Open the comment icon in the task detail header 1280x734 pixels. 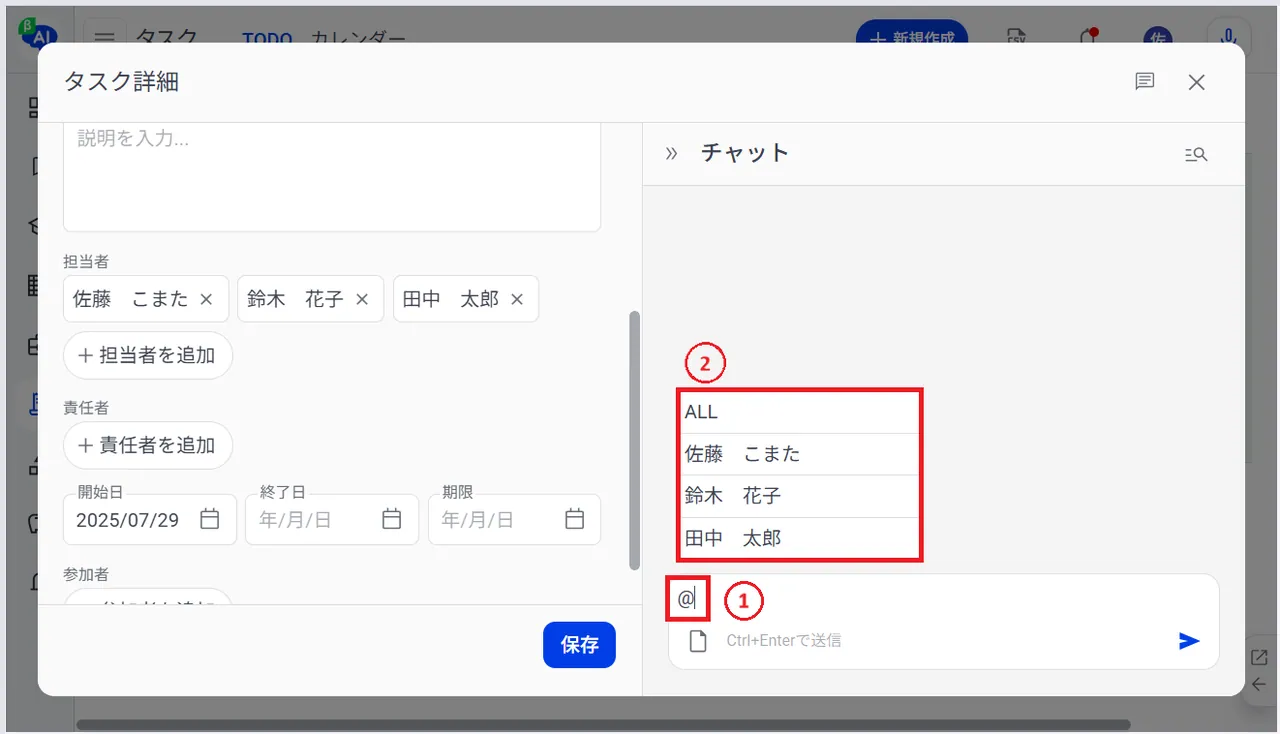1145,82
